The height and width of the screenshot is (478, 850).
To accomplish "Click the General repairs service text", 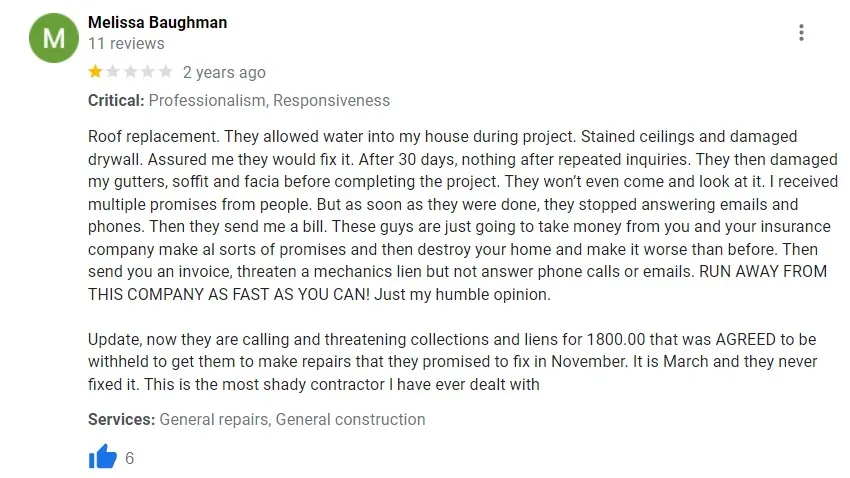I will (x=214, y=419).
